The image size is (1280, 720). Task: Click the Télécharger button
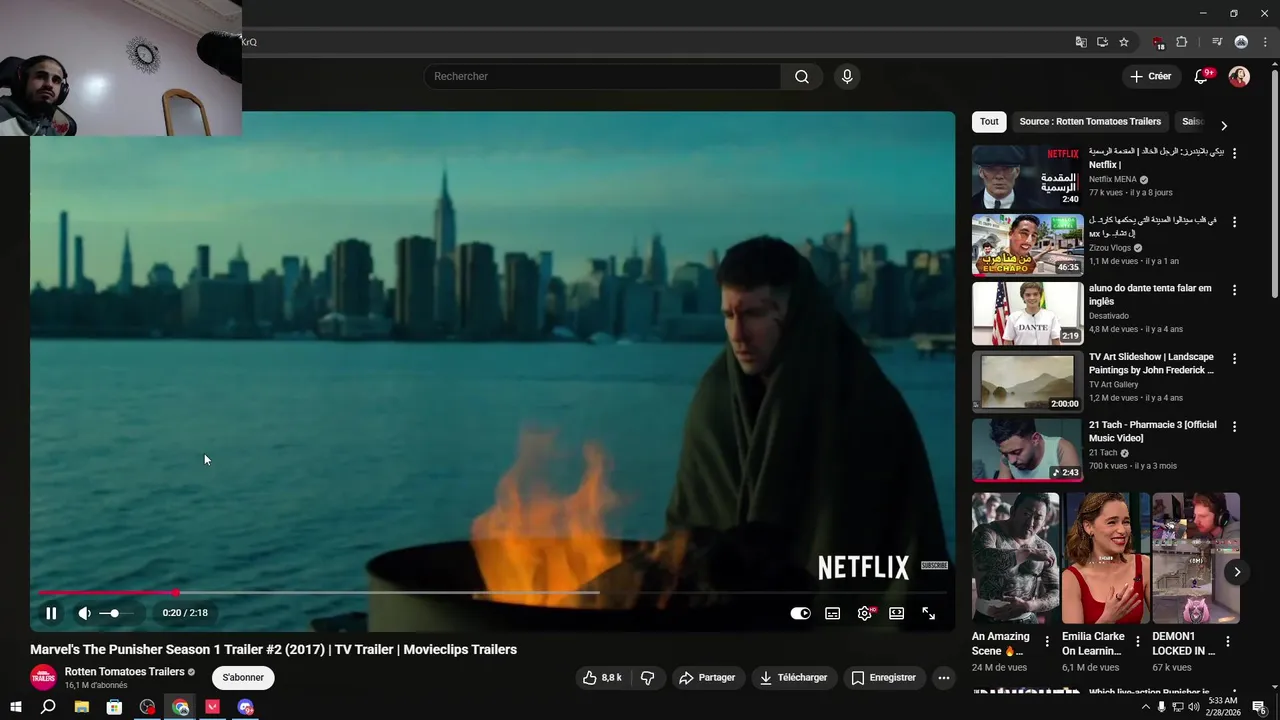(x=793, y=678)
